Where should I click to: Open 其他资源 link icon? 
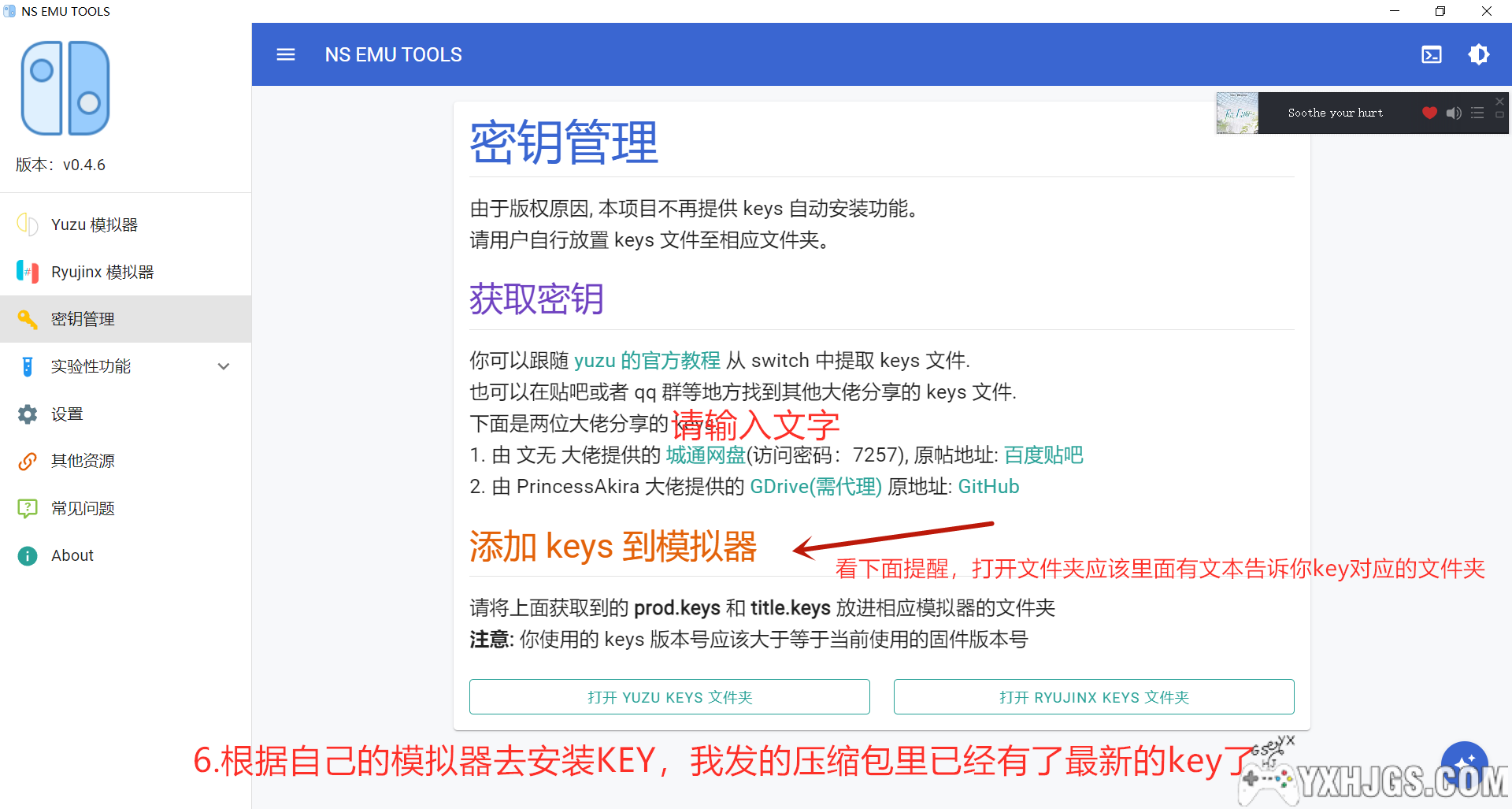(28, 461)
